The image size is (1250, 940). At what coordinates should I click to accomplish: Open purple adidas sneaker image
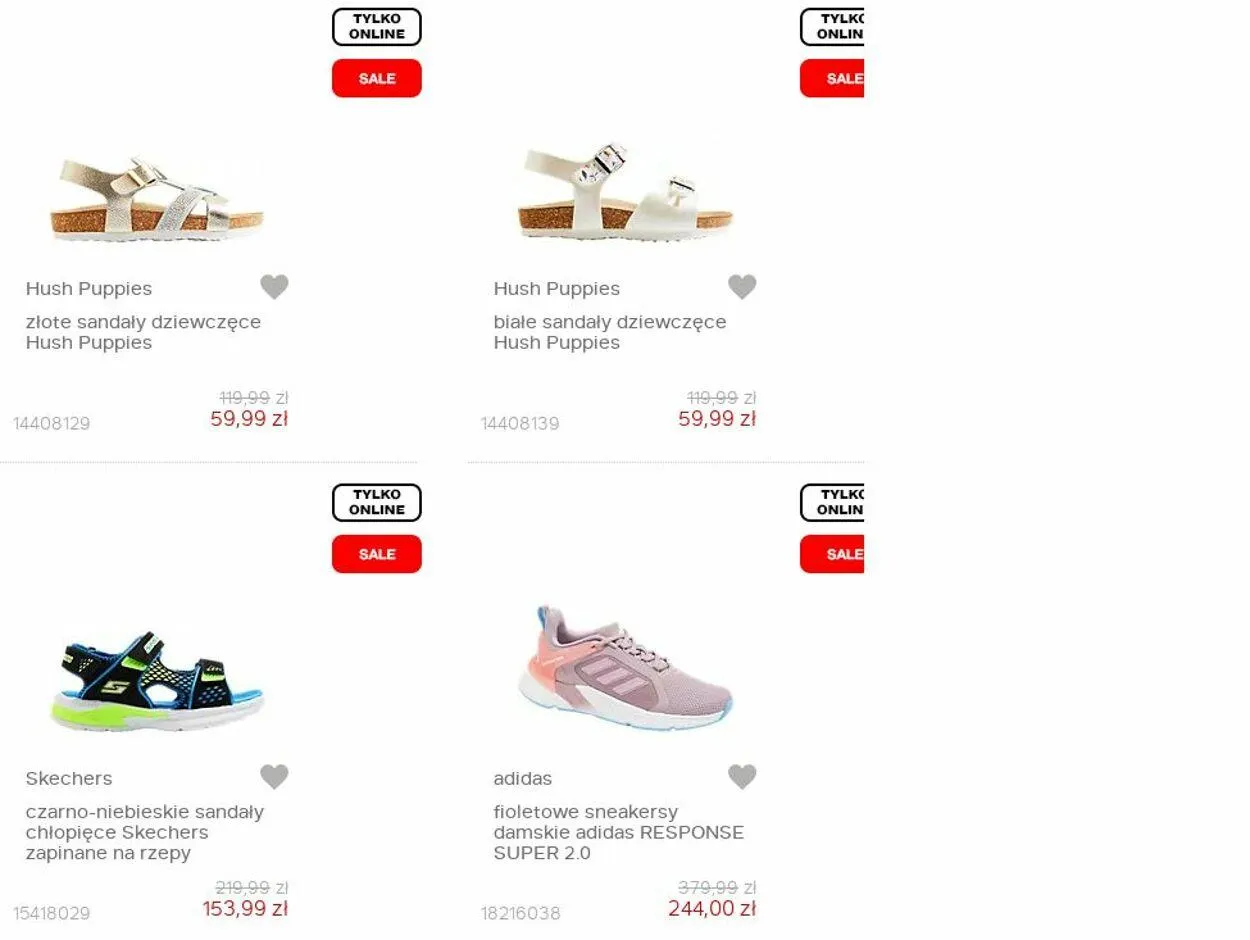(x=625, y=667)
